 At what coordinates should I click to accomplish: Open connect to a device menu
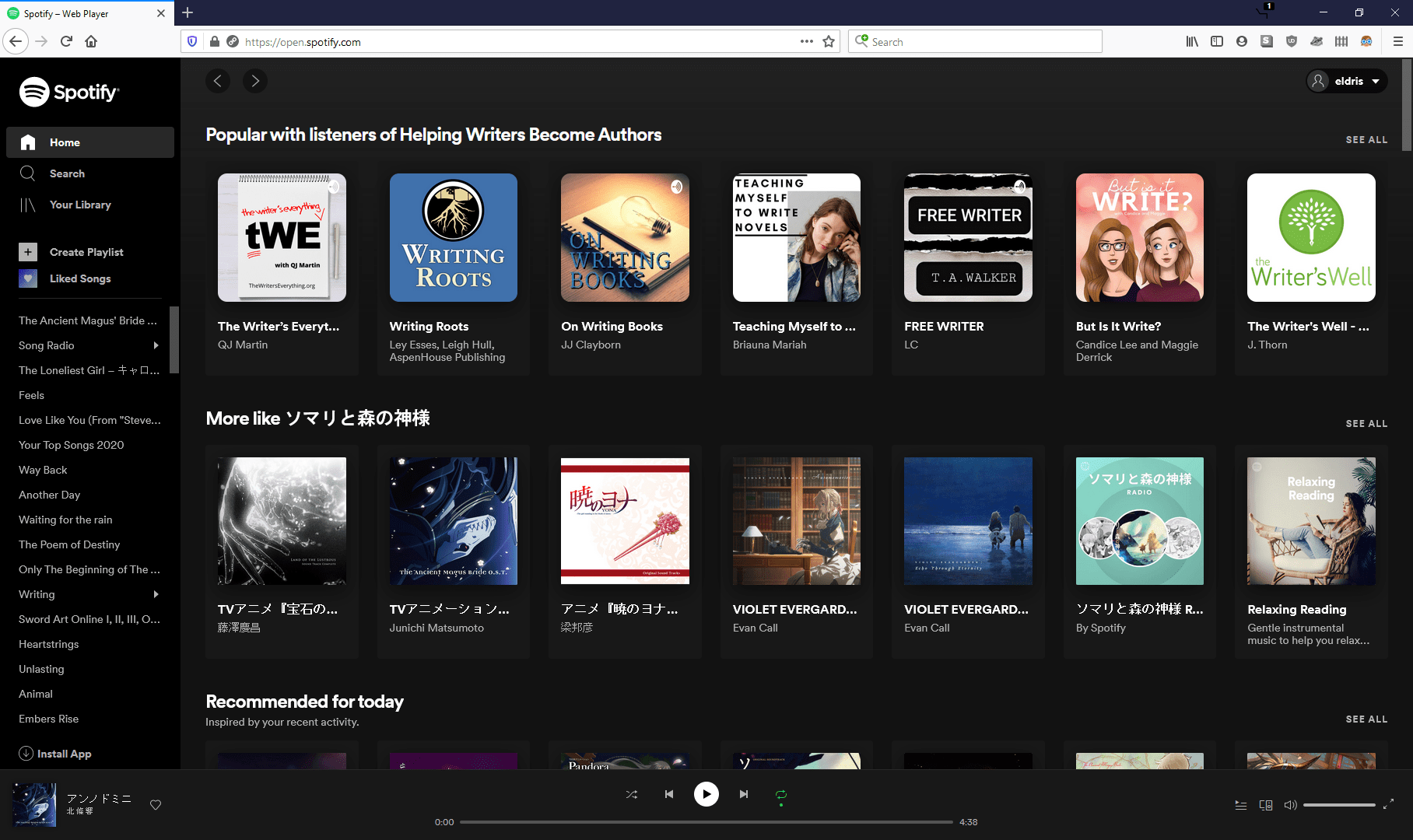tap(1266, 805)
